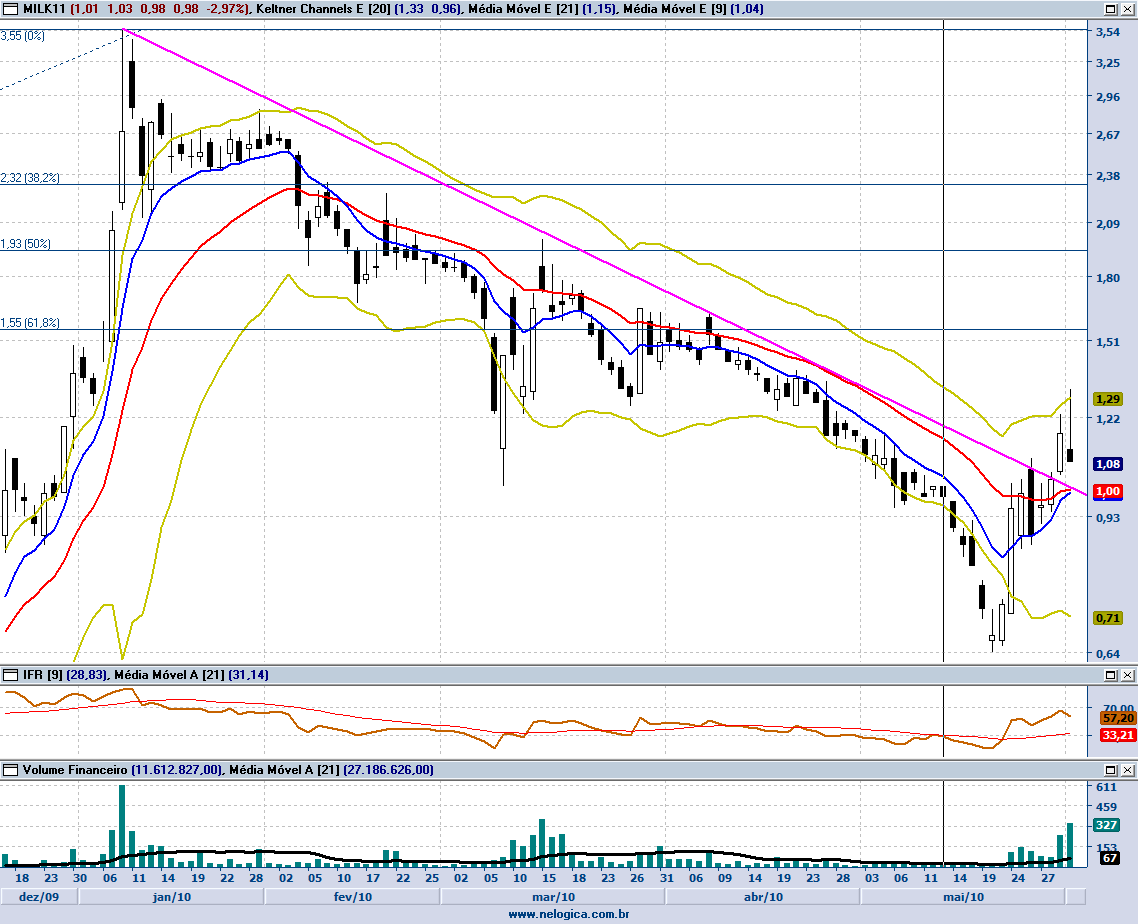The height and width of the screenshot is (924, 1138).
Task: Click the 0,64 price axis label
Action: pos(1108,654)
